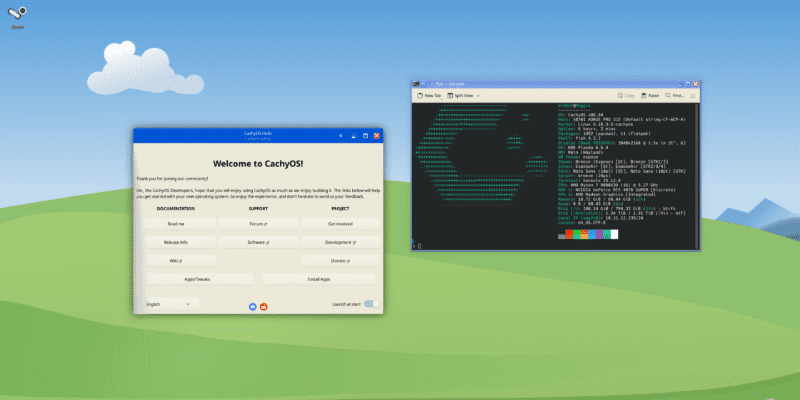Click the "Thank you for joining our community!" text
This screenshot has width=800, height=400.
coord(172,179)
